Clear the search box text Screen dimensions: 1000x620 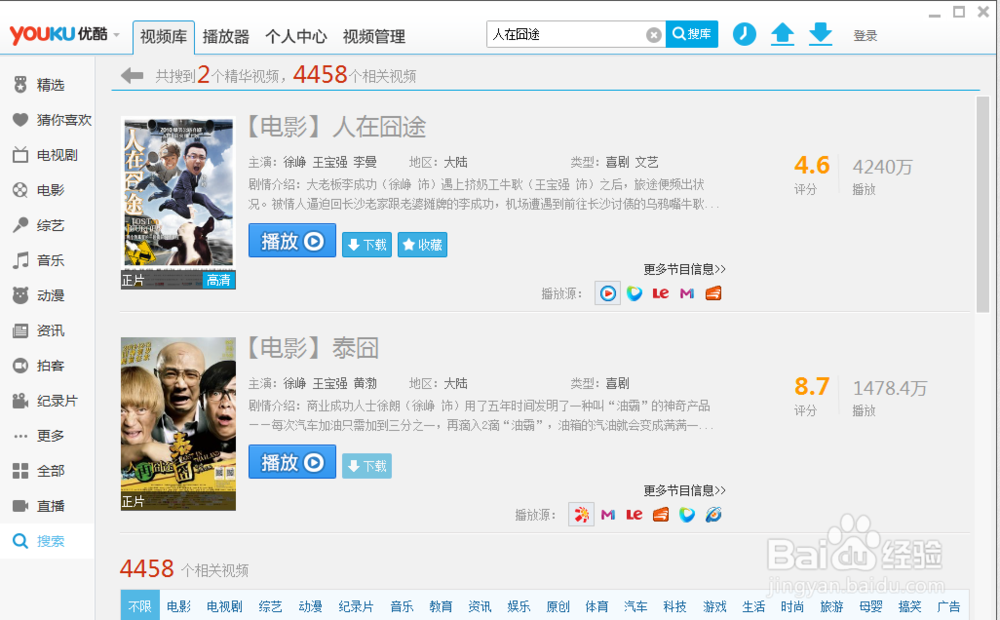pos(654,34)
